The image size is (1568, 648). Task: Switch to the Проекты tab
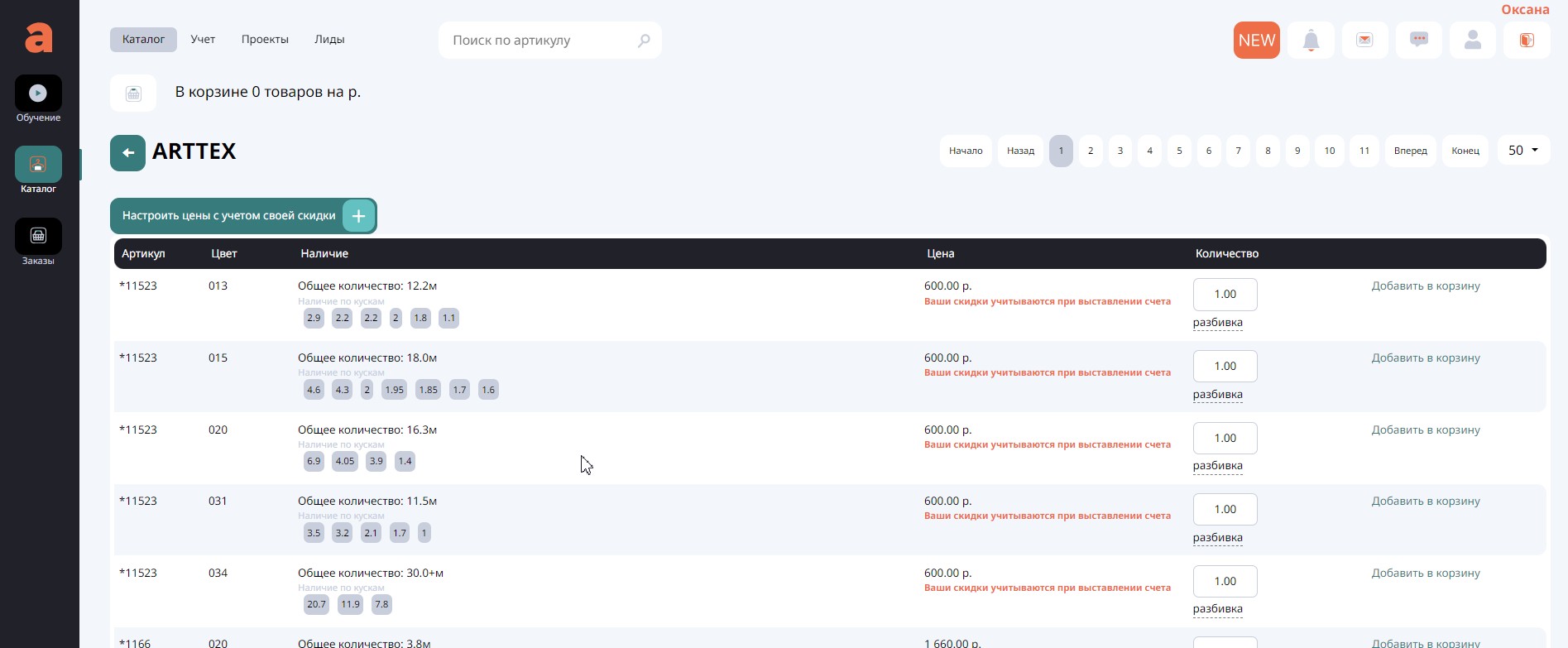click(265, 40)
